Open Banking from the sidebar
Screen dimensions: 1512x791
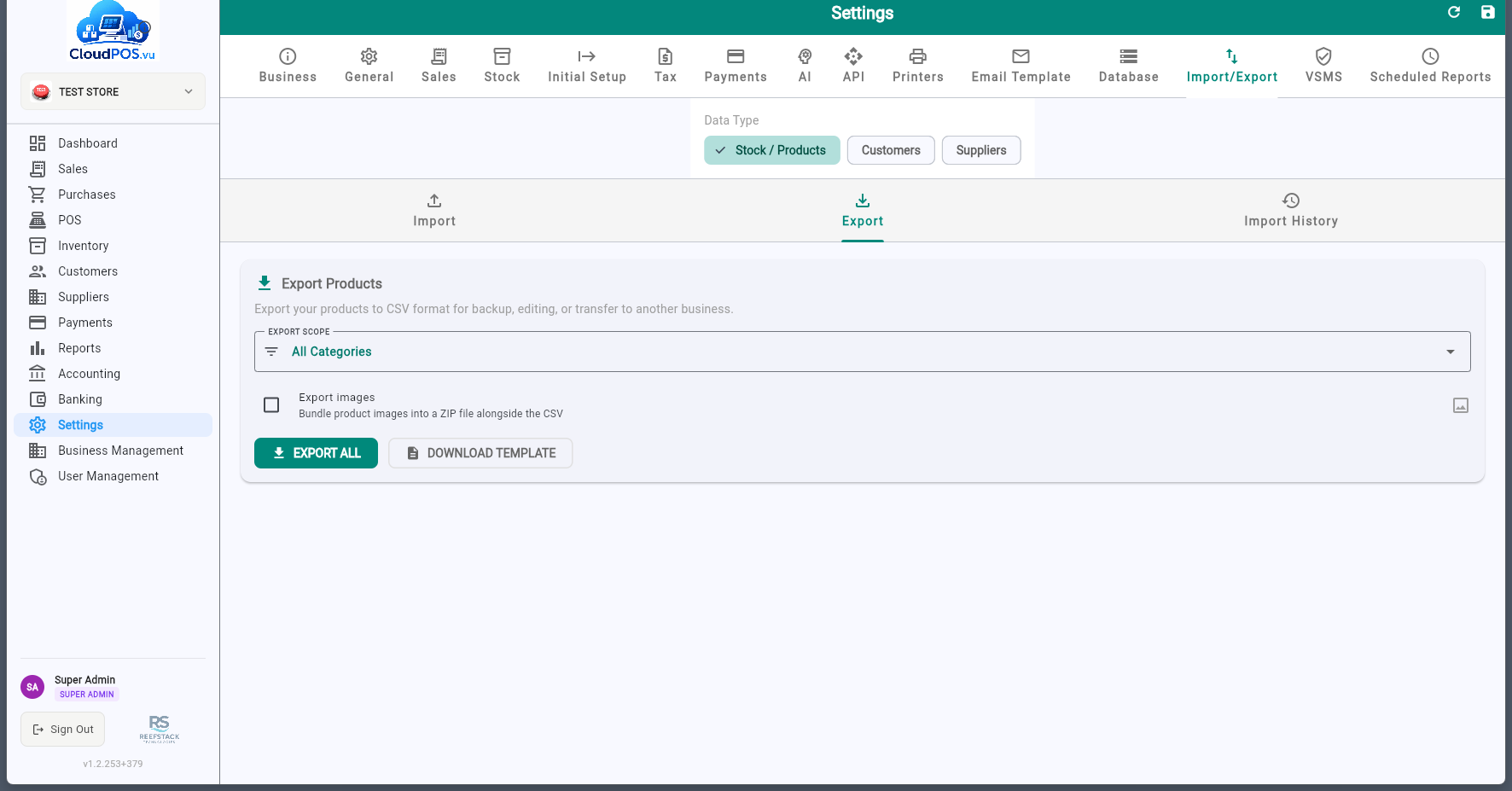(113, 399)
